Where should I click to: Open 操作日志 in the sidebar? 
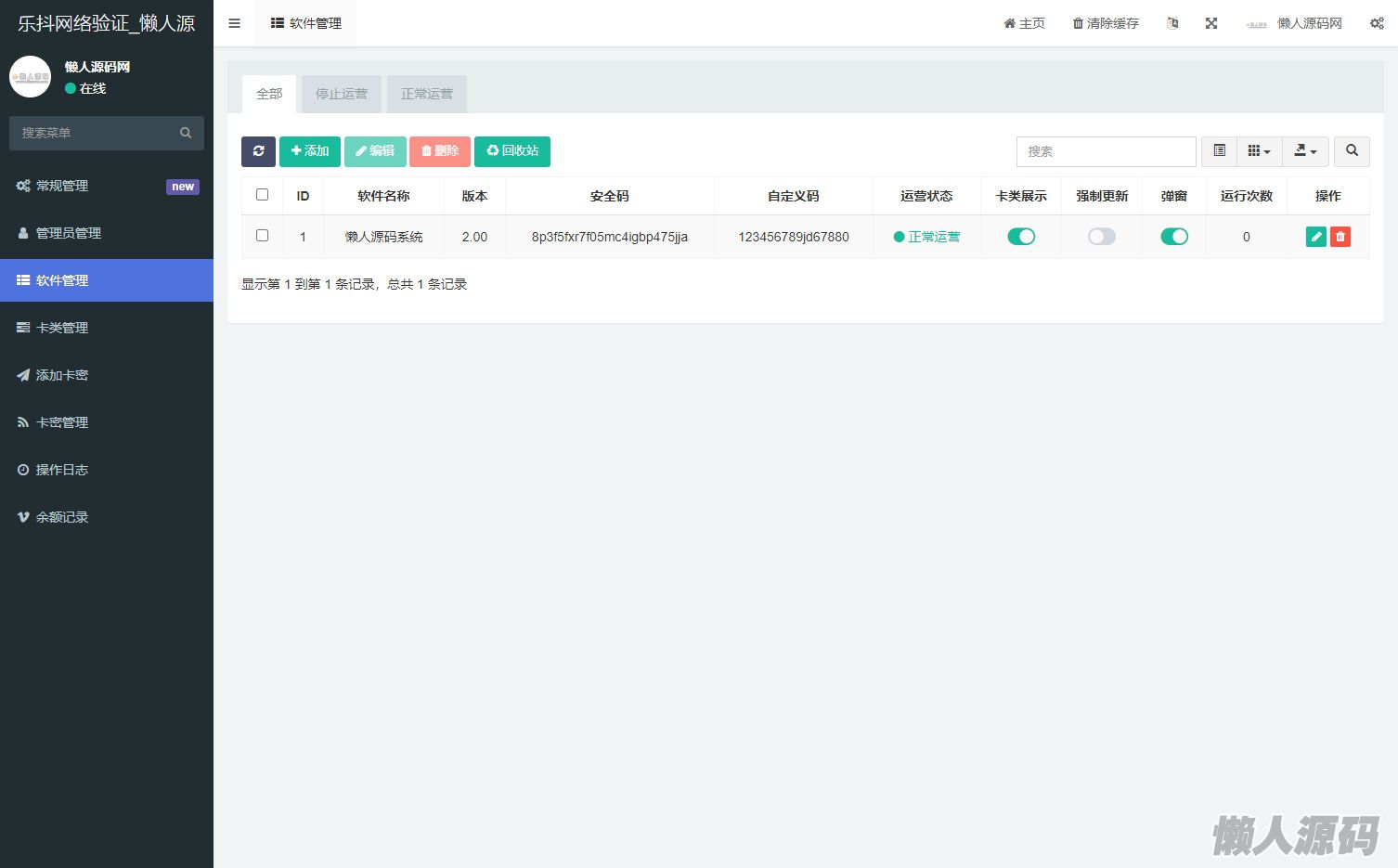107,470
